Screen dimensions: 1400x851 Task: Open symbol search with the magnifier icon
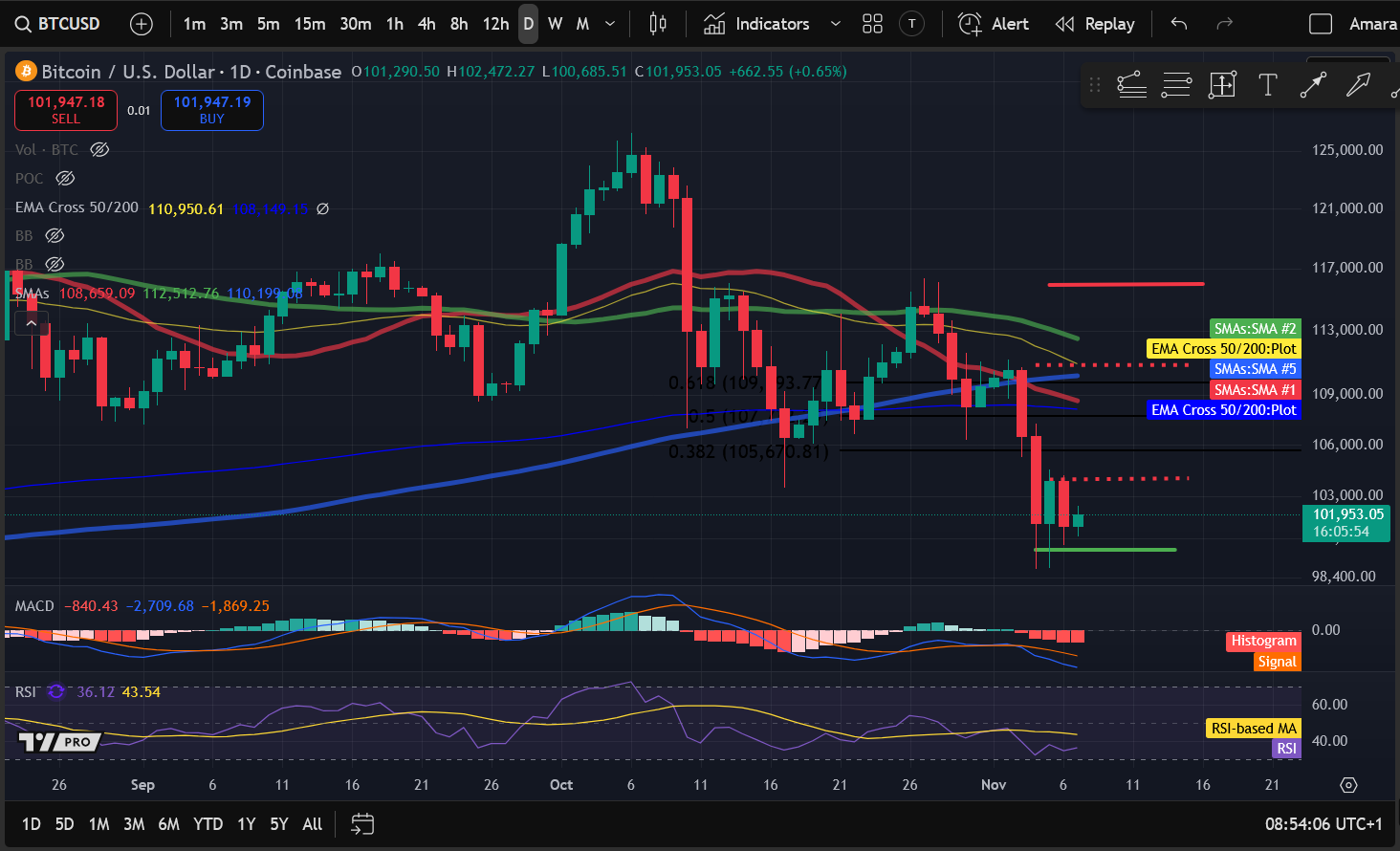23,24
